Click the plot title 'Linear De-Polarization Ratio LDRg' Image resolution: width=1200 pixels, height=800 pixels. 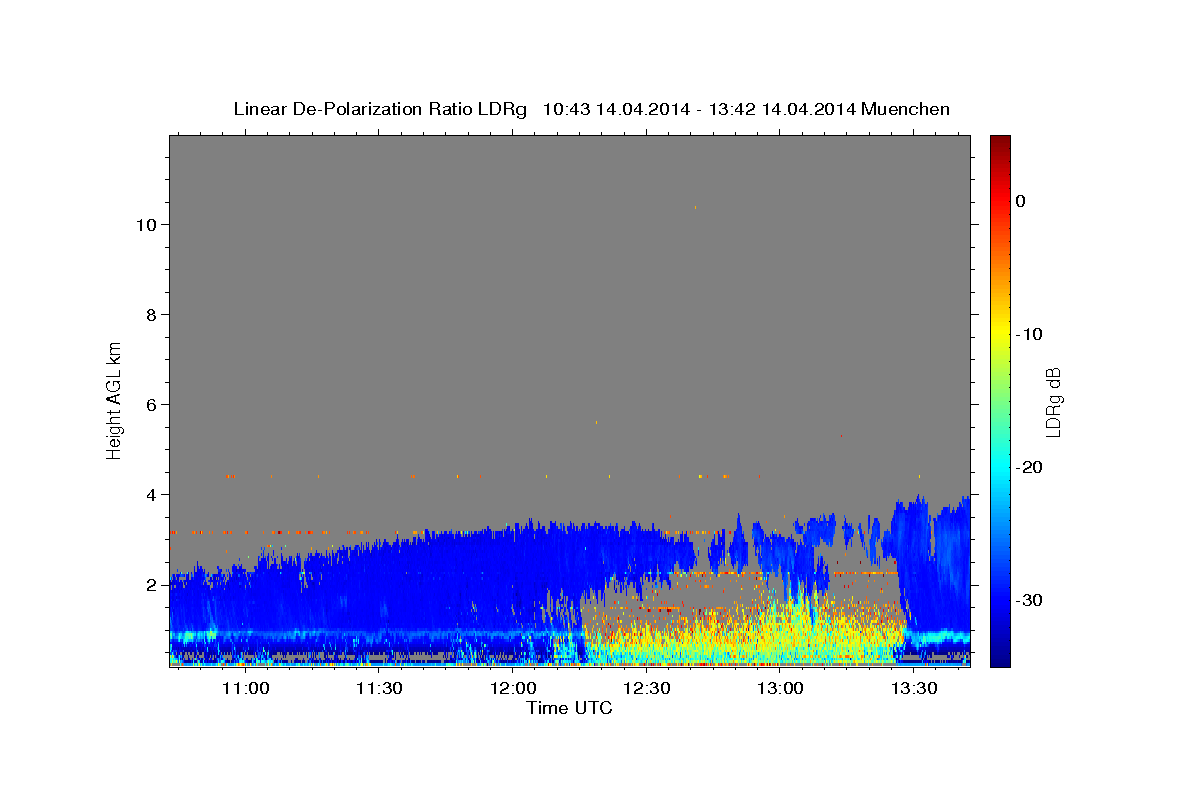tap(380, 109)
